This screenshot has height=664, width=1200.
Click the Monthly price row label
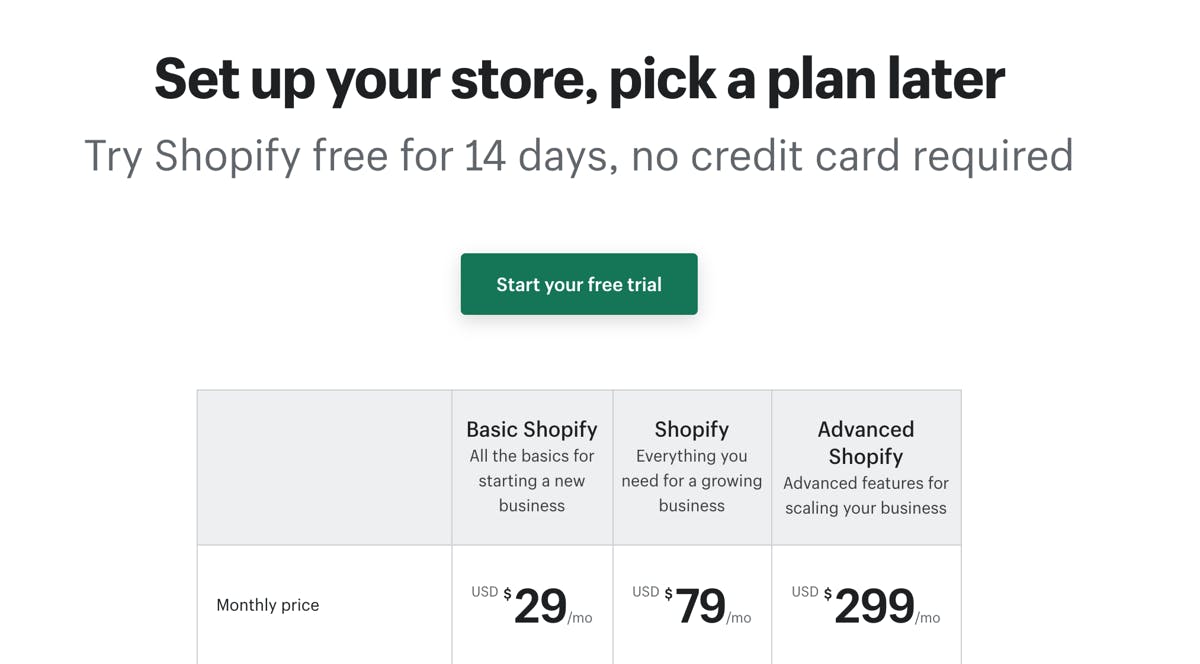268,605
